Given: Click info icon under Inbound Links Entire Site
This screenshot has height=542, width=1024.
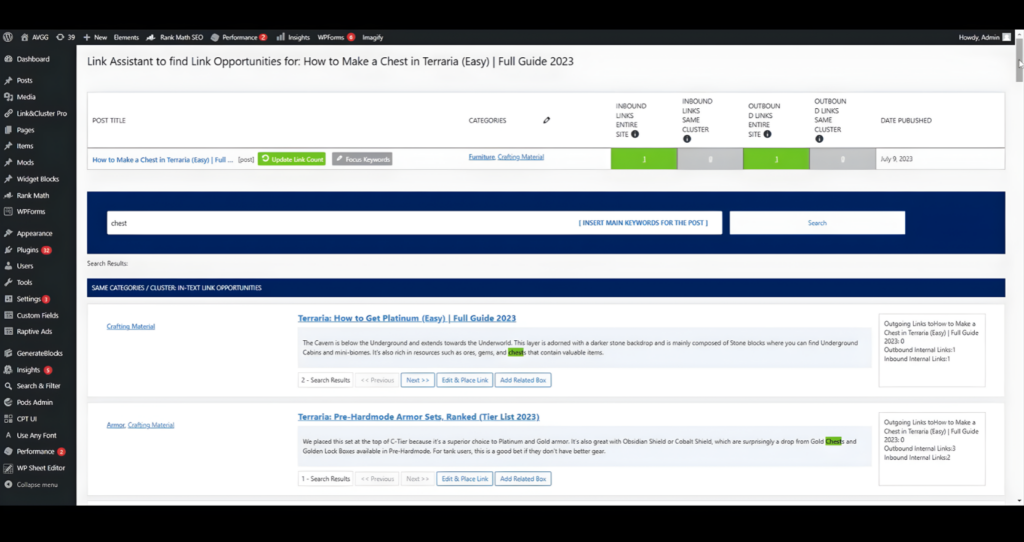Looking at the screenshot, I should coord(635,134).
